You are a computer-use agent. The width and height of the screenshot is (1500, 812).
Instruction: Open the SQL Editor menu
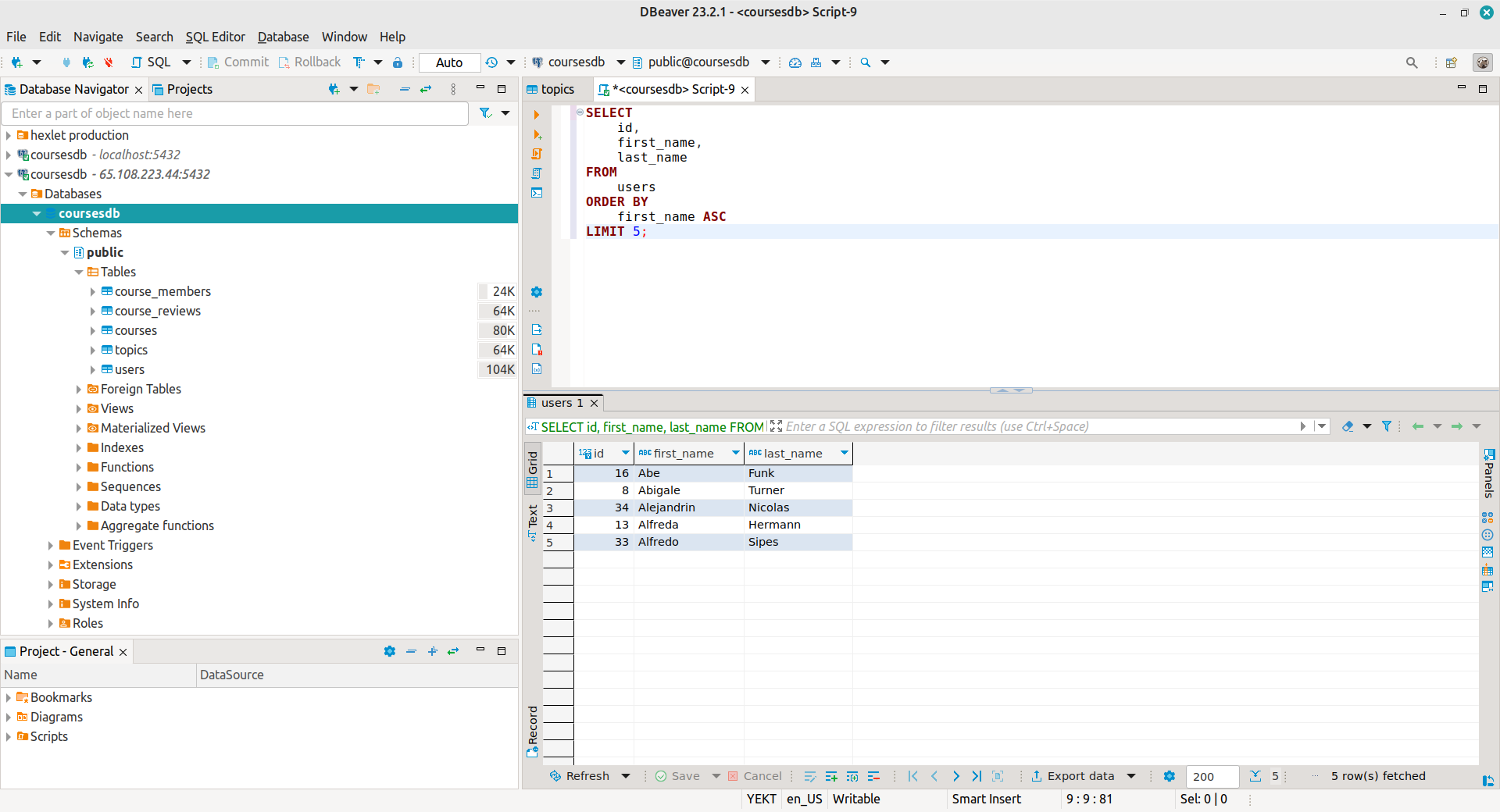coord(215,37)
